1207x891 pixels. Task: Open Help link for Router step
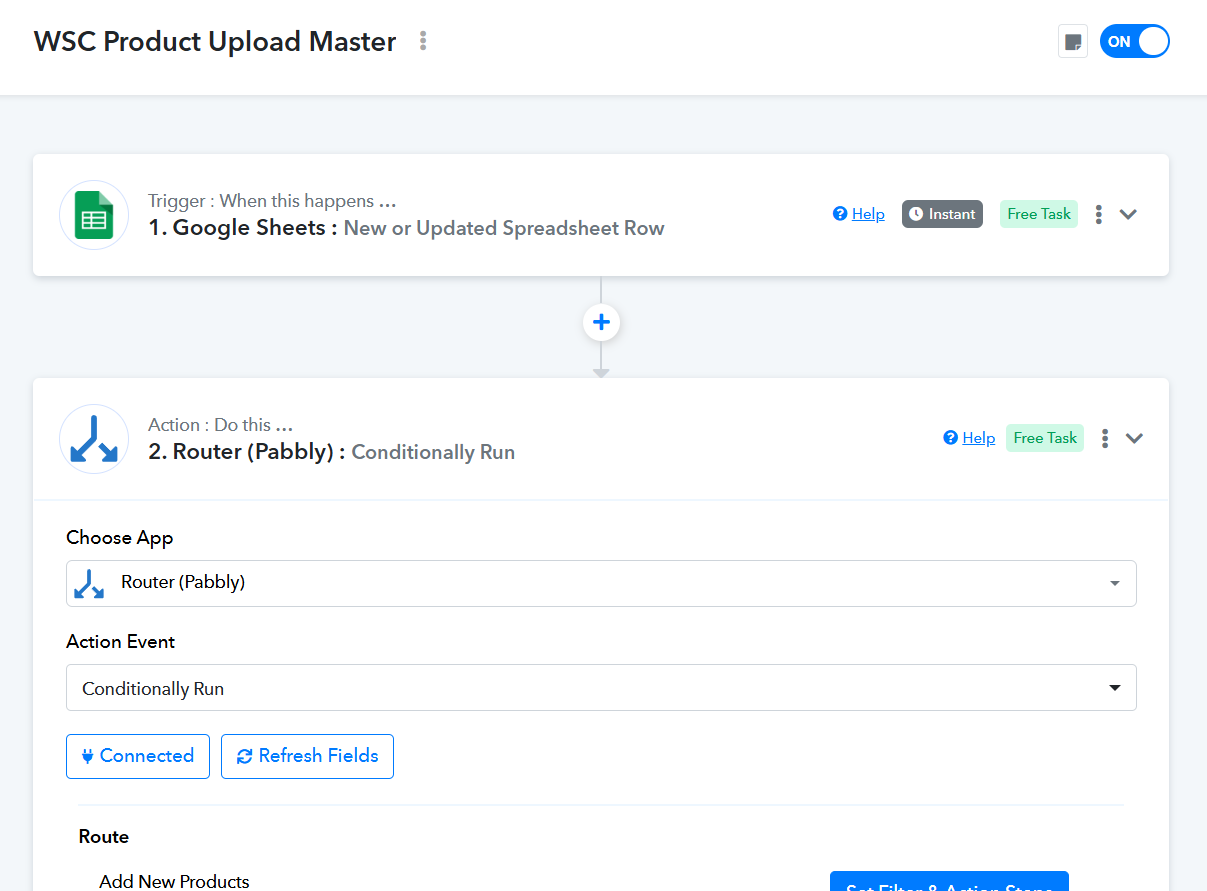click(978, 438)
